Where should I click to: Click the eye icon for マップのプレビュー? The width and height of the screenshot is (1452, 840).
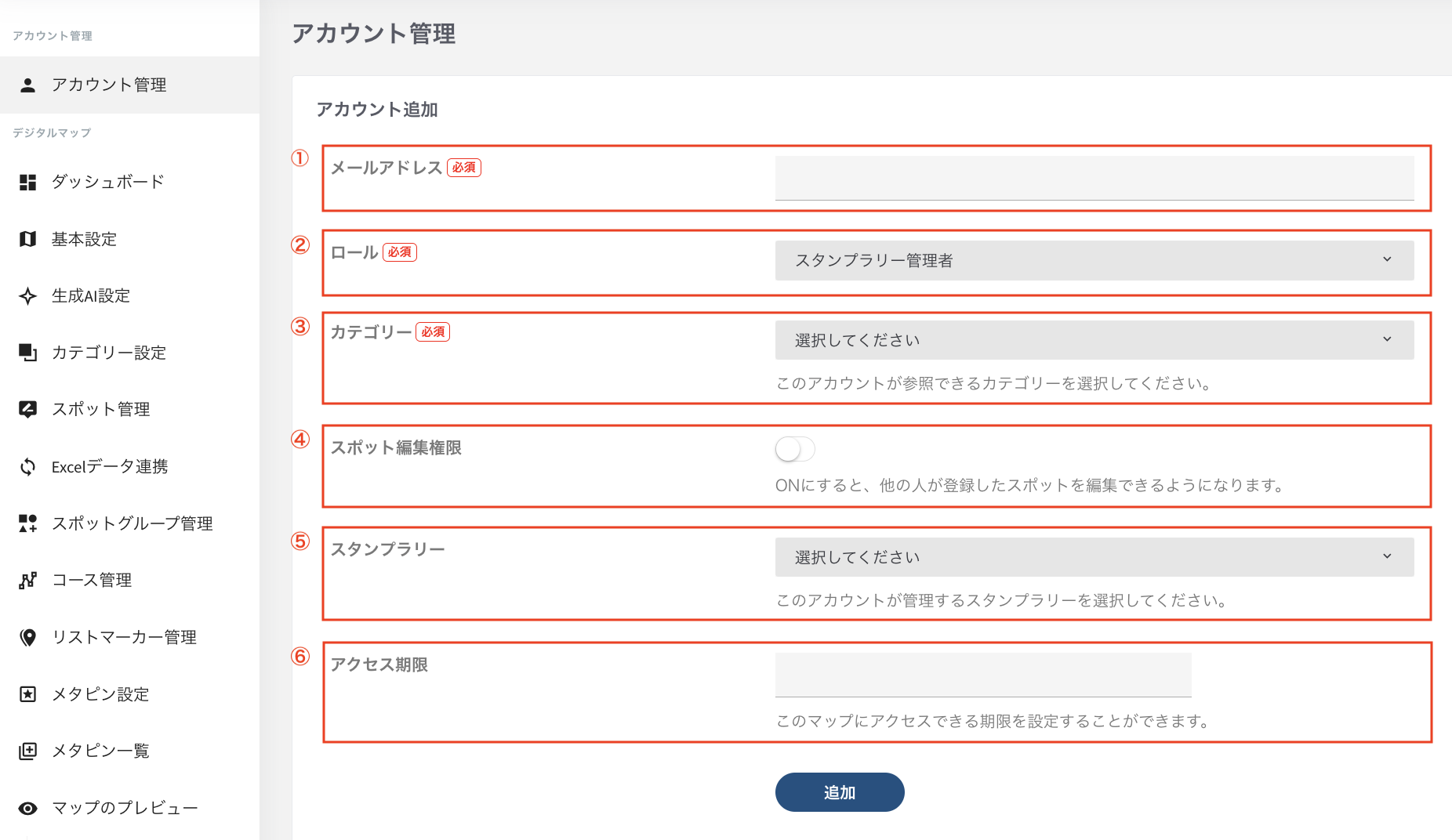pos(28,809)
